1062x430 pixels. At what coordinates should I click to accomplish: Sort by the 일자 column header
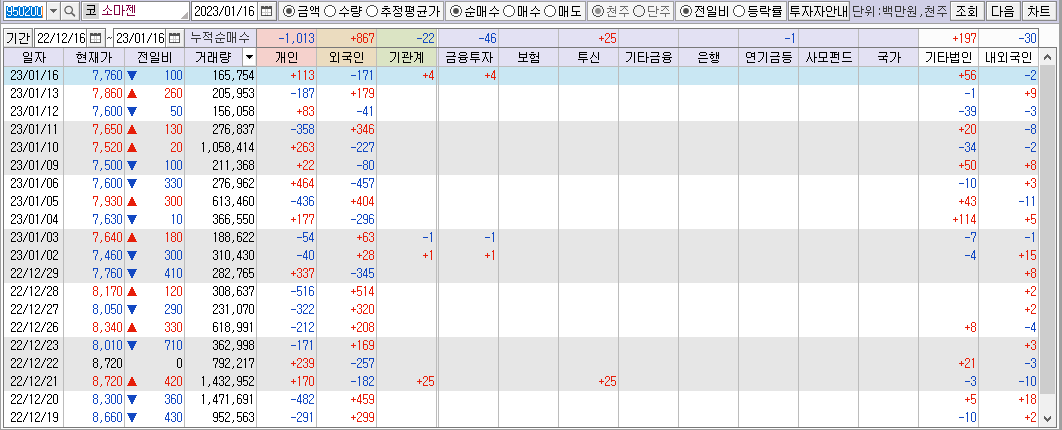(x=34, y=58)
